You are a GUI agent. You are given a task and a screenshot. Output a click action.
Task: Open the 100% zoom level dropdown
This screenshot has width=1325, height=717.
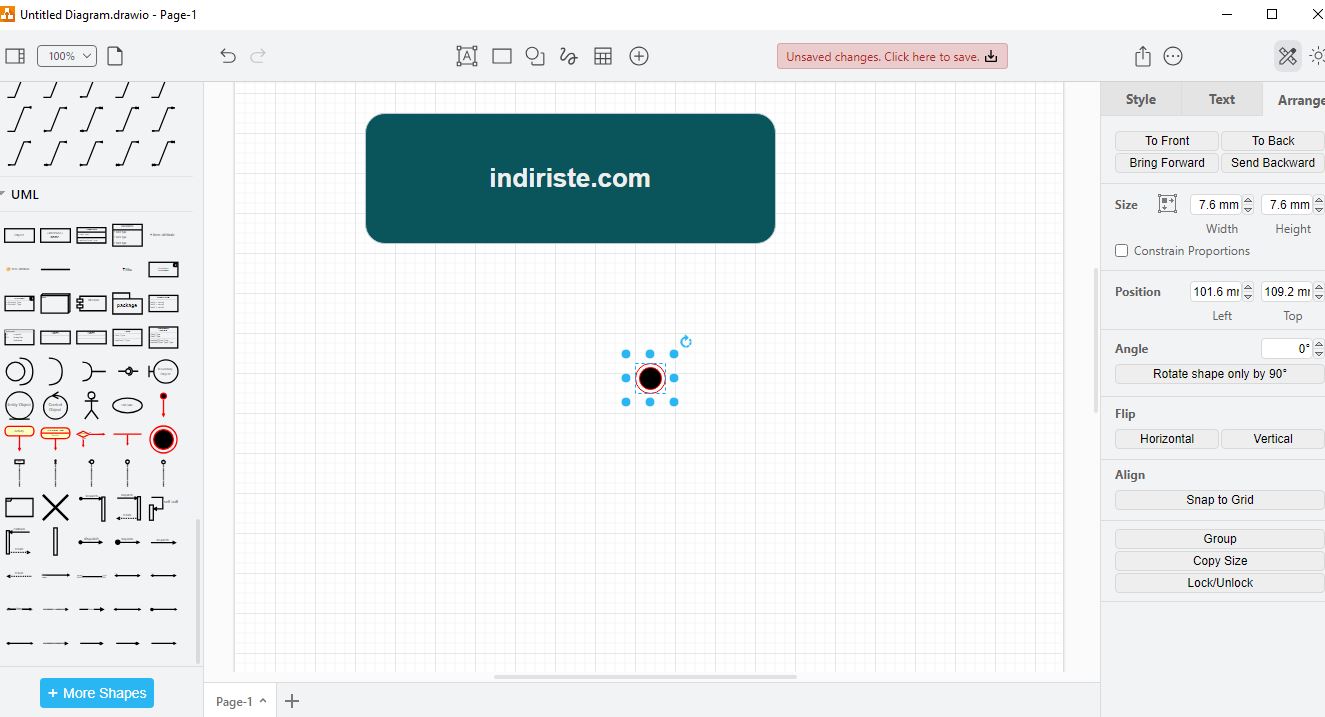67,56
